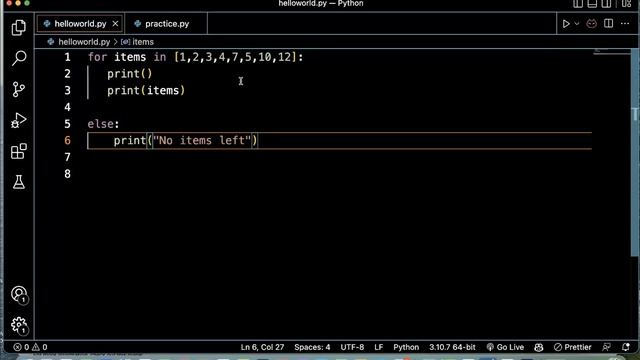Open the Testing flask view

coord(19,182)
